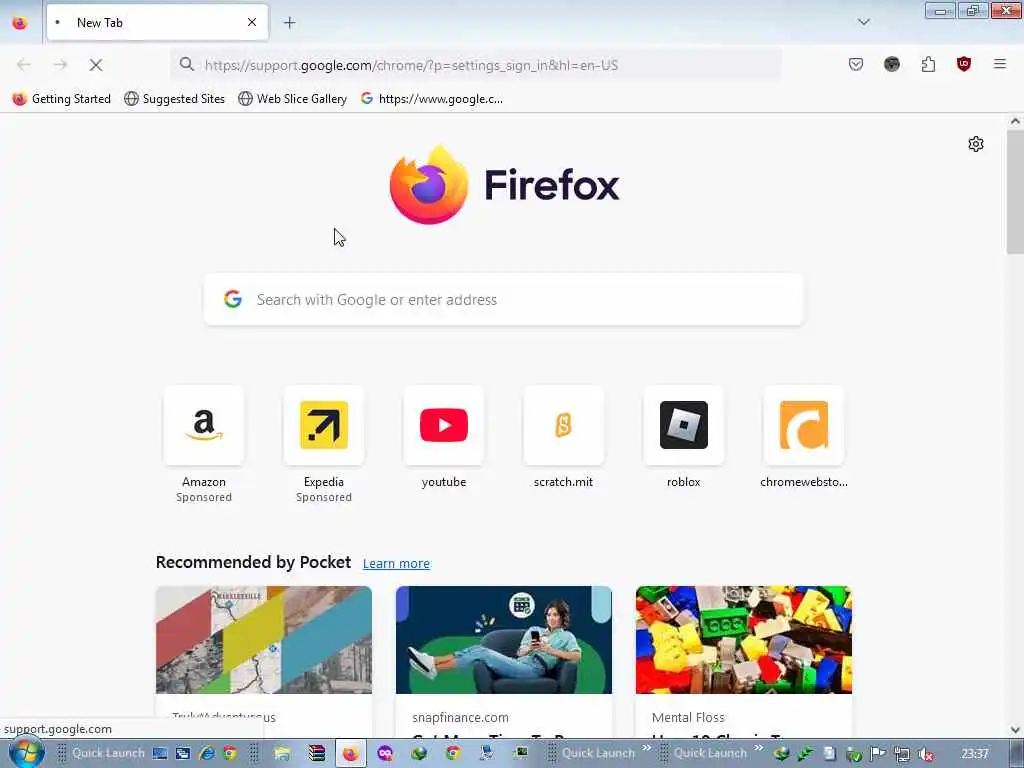
Task: Follow the Learn more link beside Pocket
Action: click(x=396, y=564)
